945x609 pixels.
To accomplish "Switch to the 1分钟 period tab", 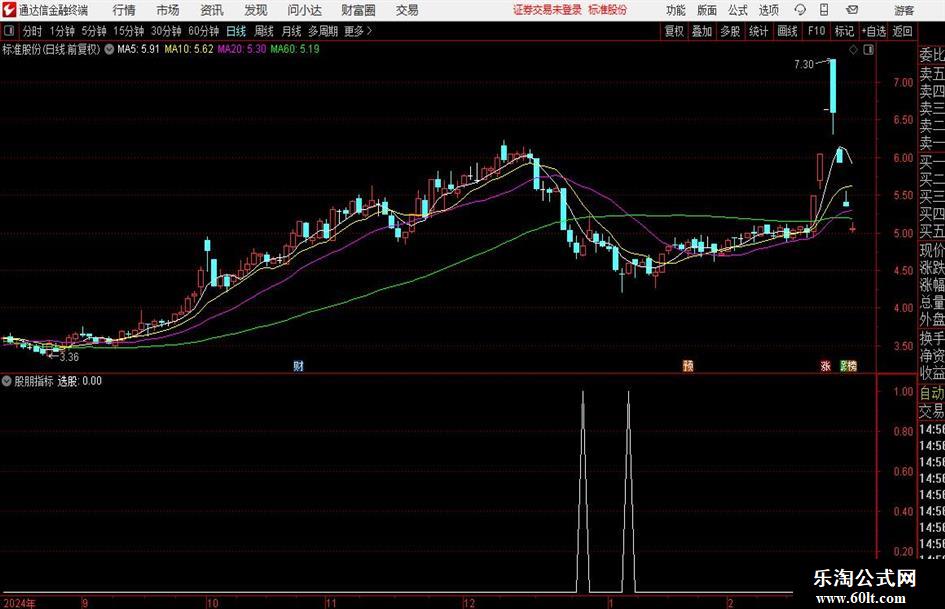I will pos(62,31).
